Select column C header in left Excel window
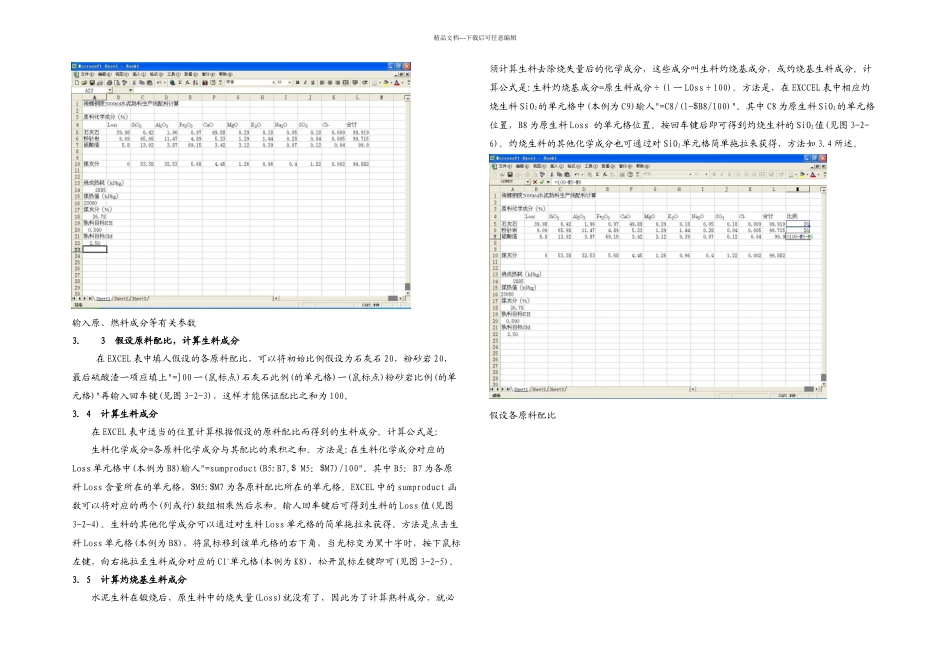950x672 pixels. pos(142,97)
